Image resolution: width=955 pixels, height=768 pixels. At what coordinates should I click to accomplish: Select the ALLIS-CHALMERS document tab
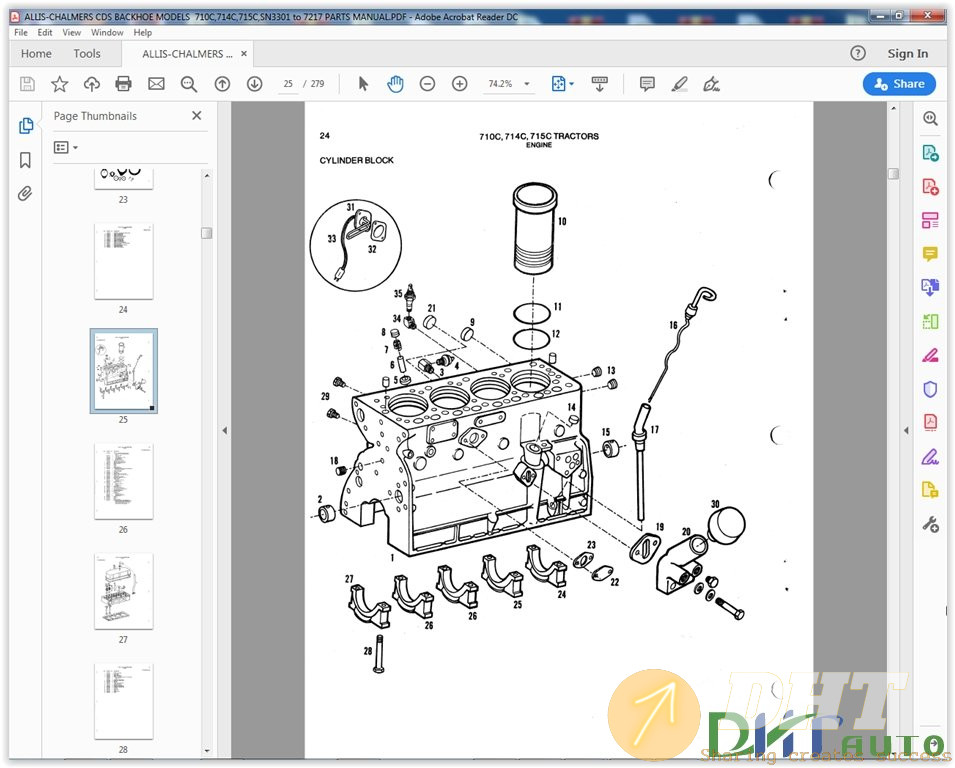(187, 54)
